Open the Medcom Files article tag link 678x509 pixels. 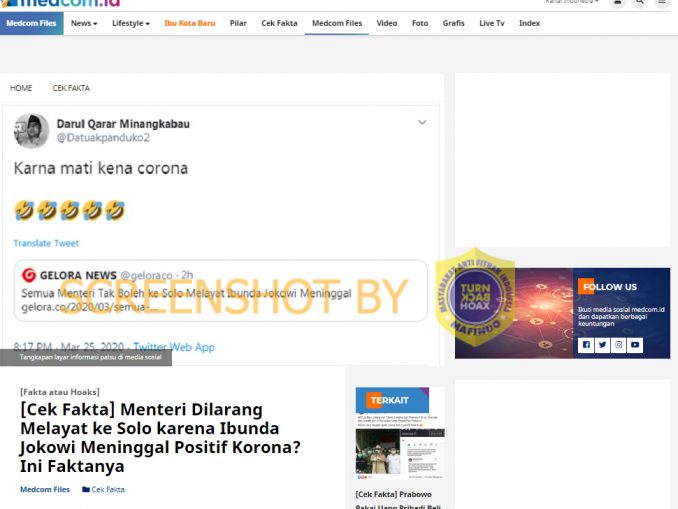(45, 490)
